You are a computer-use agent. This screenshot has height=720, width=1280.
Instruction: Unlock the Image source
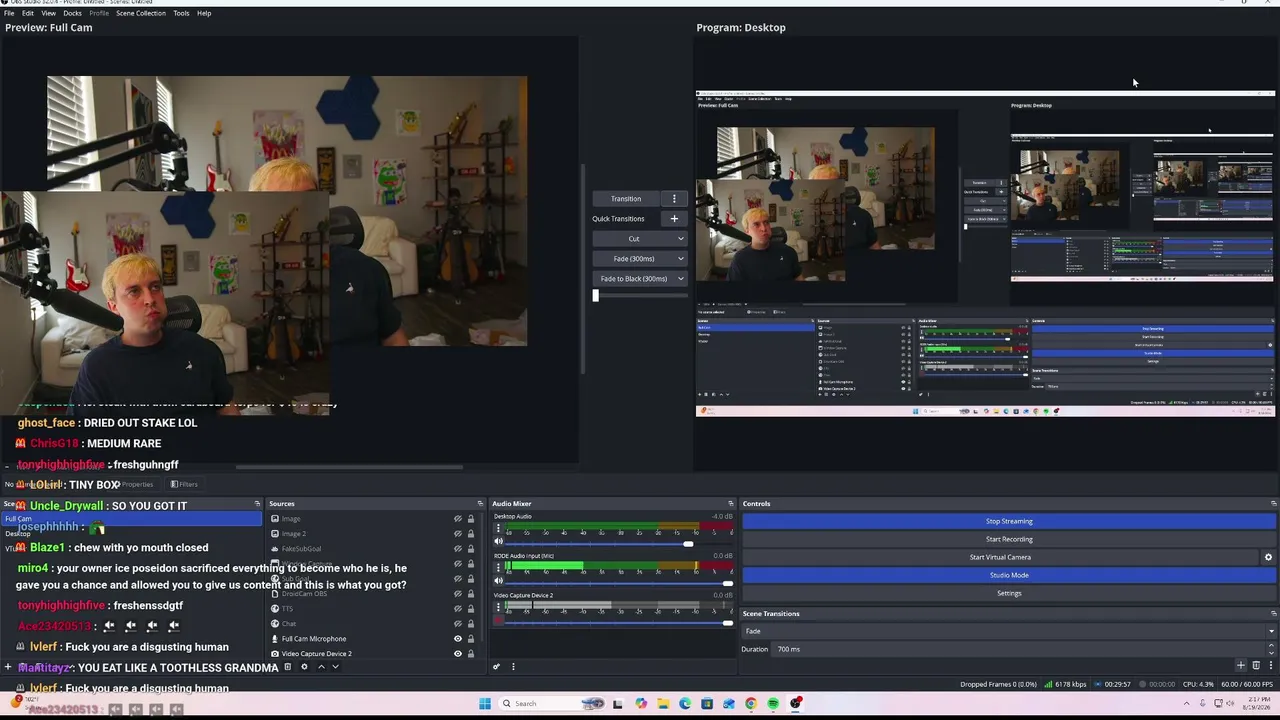[471, 519]
